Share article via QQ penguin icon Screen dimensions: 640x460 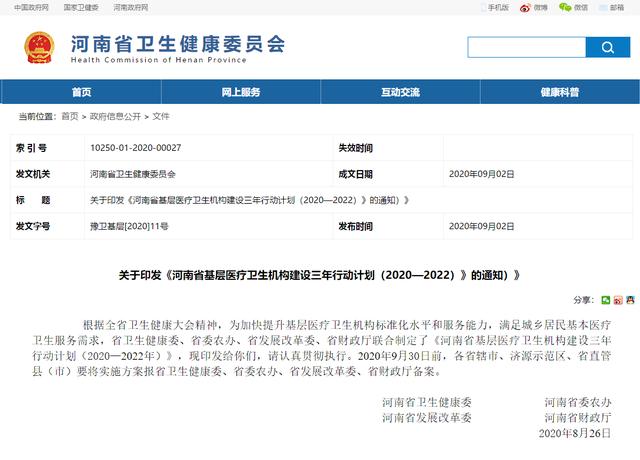[629, 299]
